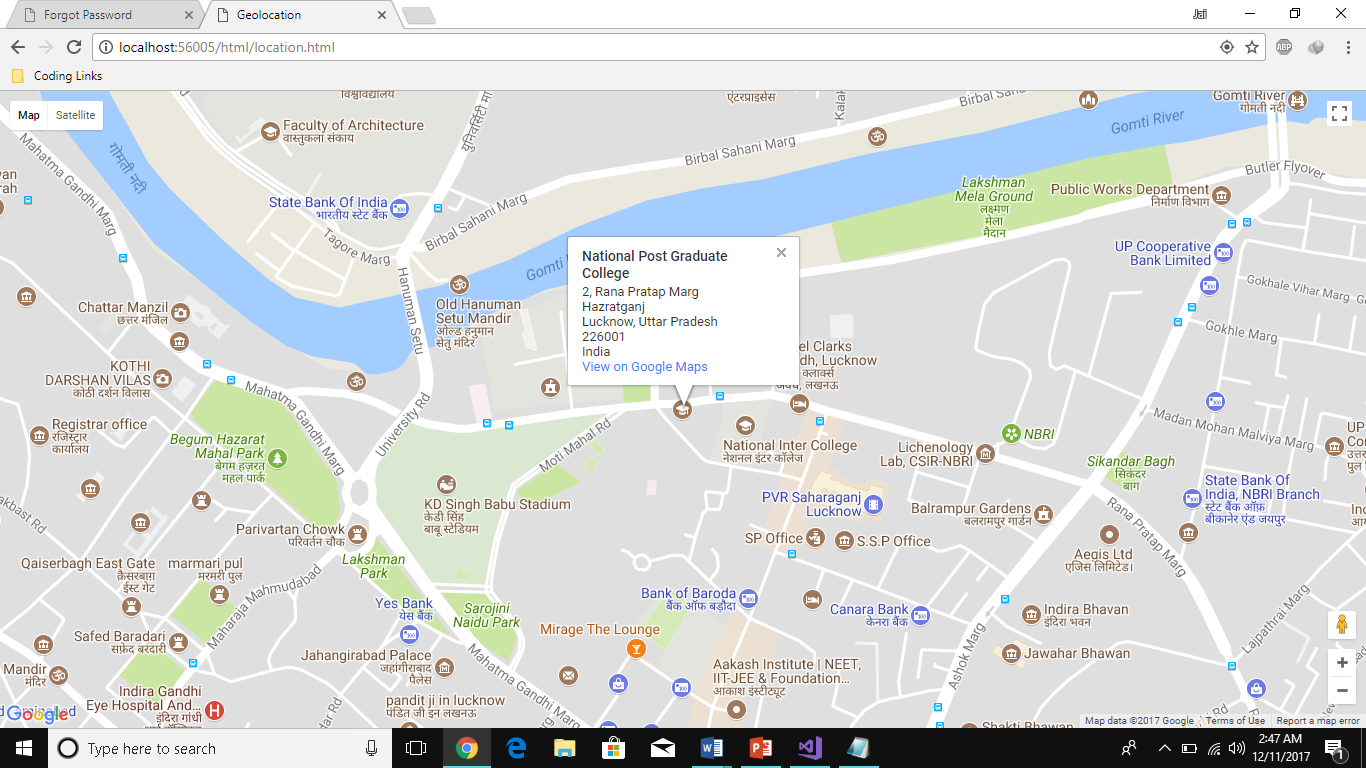Click the Chattar Manzil camera icon
1366x768 pixels.
tap(180, 313)
